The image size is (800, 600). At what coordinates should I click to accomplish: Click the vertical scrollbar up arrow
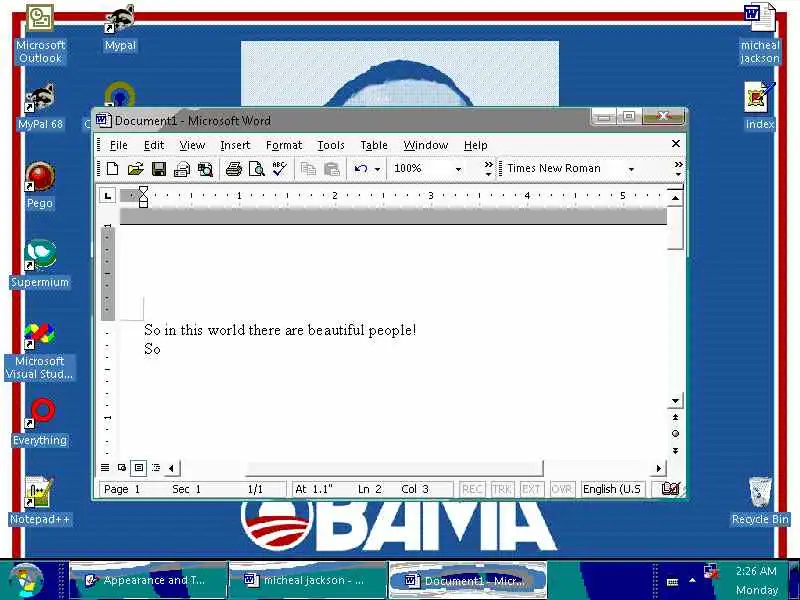(676, 197)
